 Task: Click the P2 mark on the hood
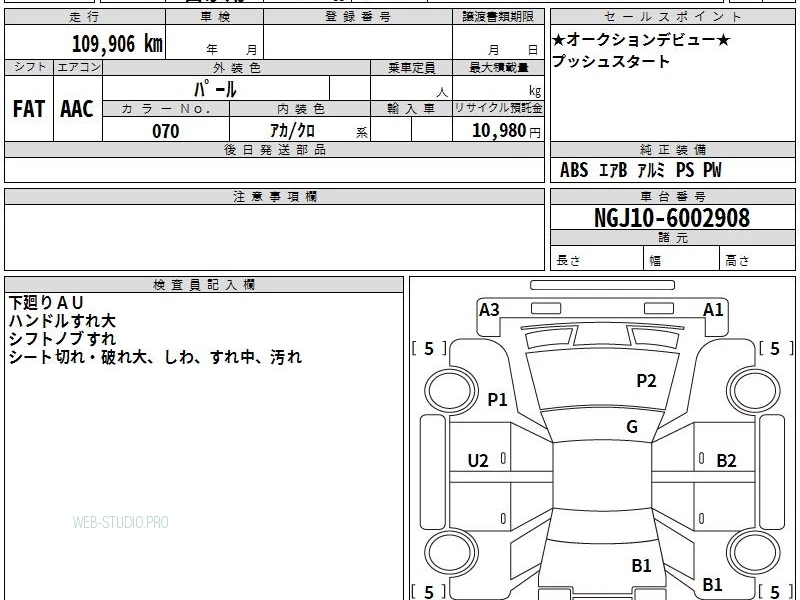click(646, 381)
